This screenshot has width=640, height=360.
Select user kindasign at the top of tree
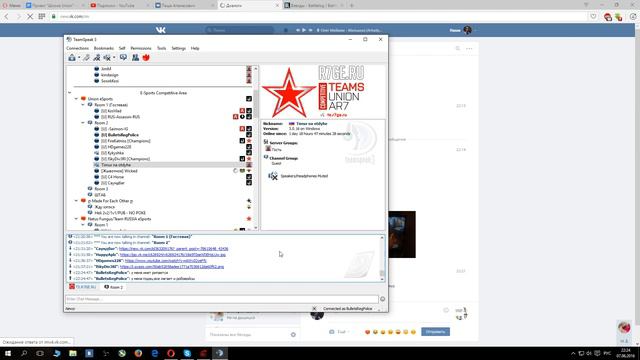pyautogui.click(x=109, y=75)
